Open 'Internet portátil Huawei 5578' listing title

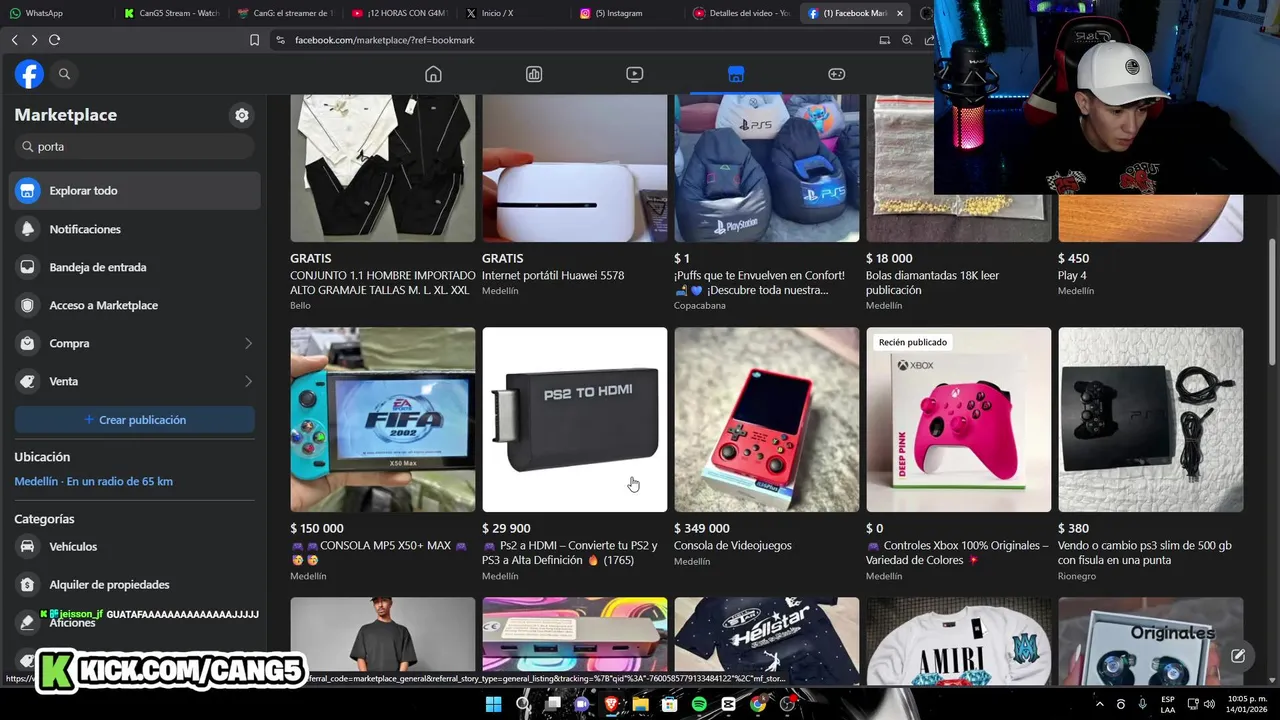pyautogui.click(x=553, y=275)
